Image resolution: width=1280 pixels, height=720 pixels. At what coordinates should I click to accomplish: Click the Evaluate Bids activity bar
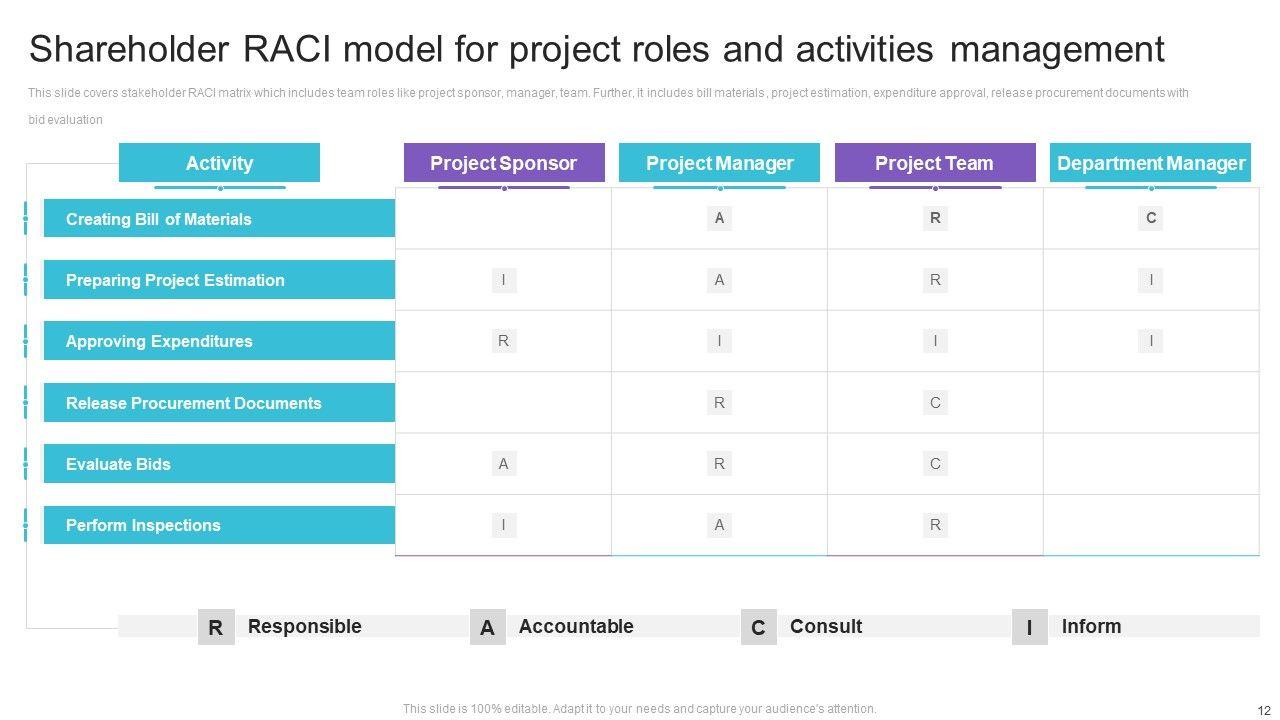click(x=219, y=464)
